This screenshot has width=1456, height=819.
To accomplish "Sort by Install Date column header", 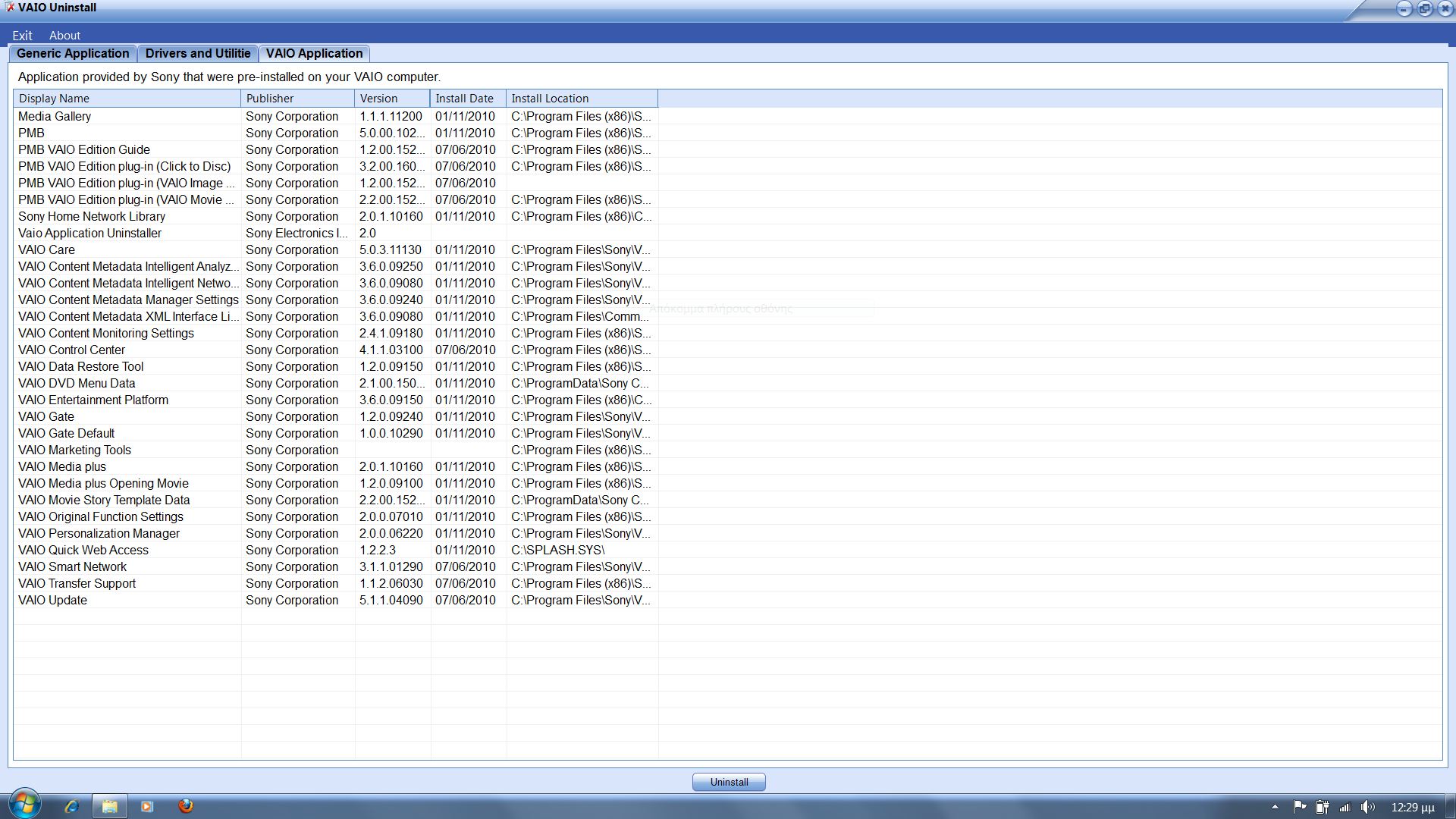I will [x=468, y=99].
